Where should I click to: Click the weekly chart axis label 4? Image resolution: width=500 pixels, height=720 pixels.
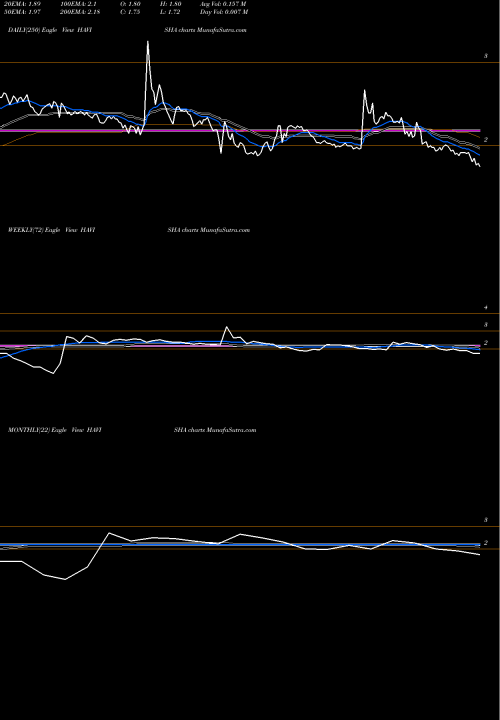486,307
